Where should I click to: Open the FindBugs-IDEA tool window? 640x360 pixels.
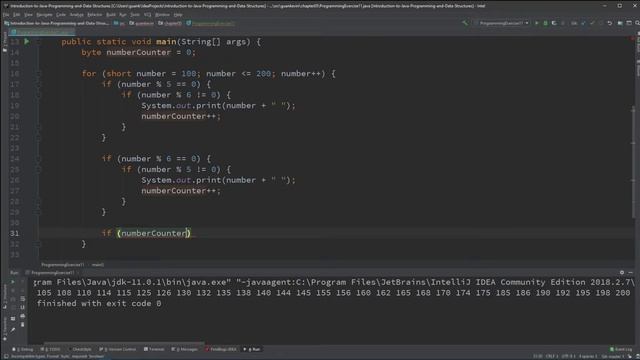click(221, 349)
